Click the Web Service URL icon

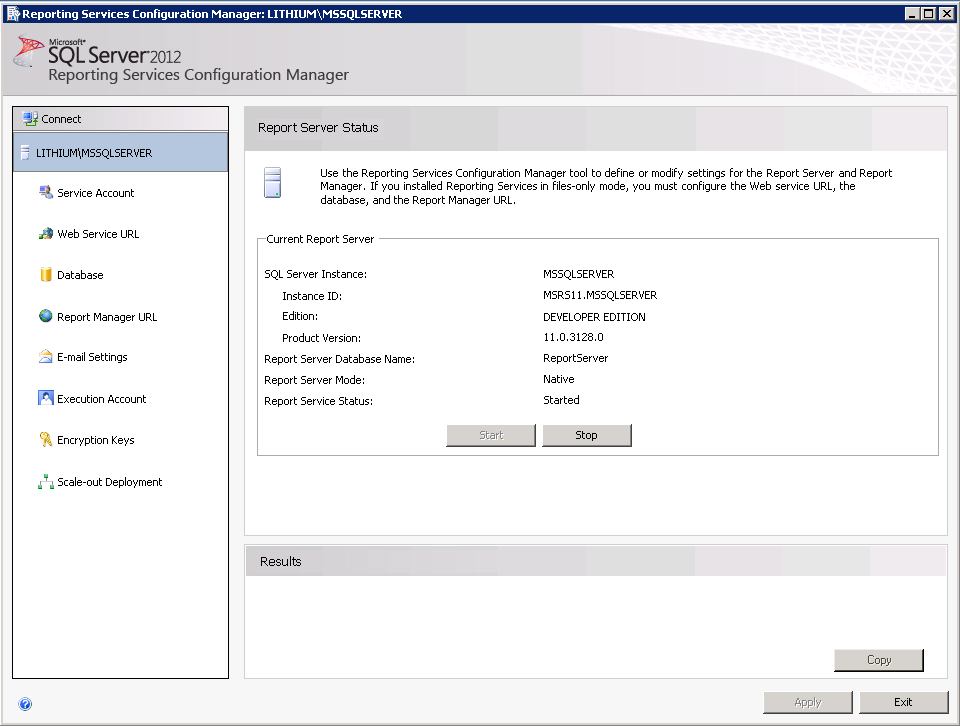coord(45,234)
